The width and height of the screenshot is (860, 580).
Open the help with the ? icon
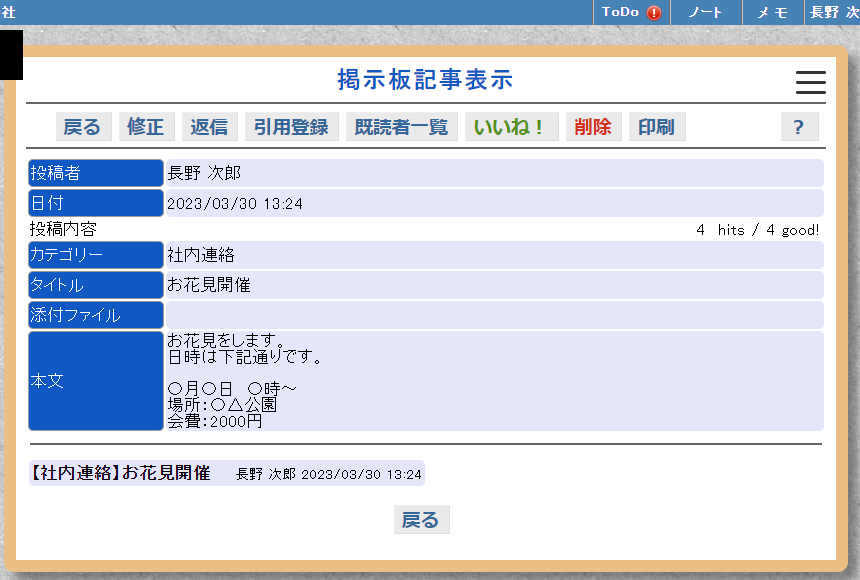point(799,126)
